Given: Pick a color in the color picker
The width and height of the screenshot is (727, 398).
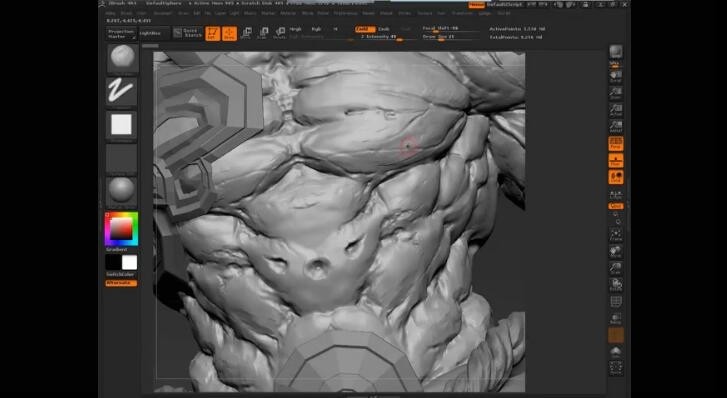Looking at the screenshot, I should (x=121, y=229).
